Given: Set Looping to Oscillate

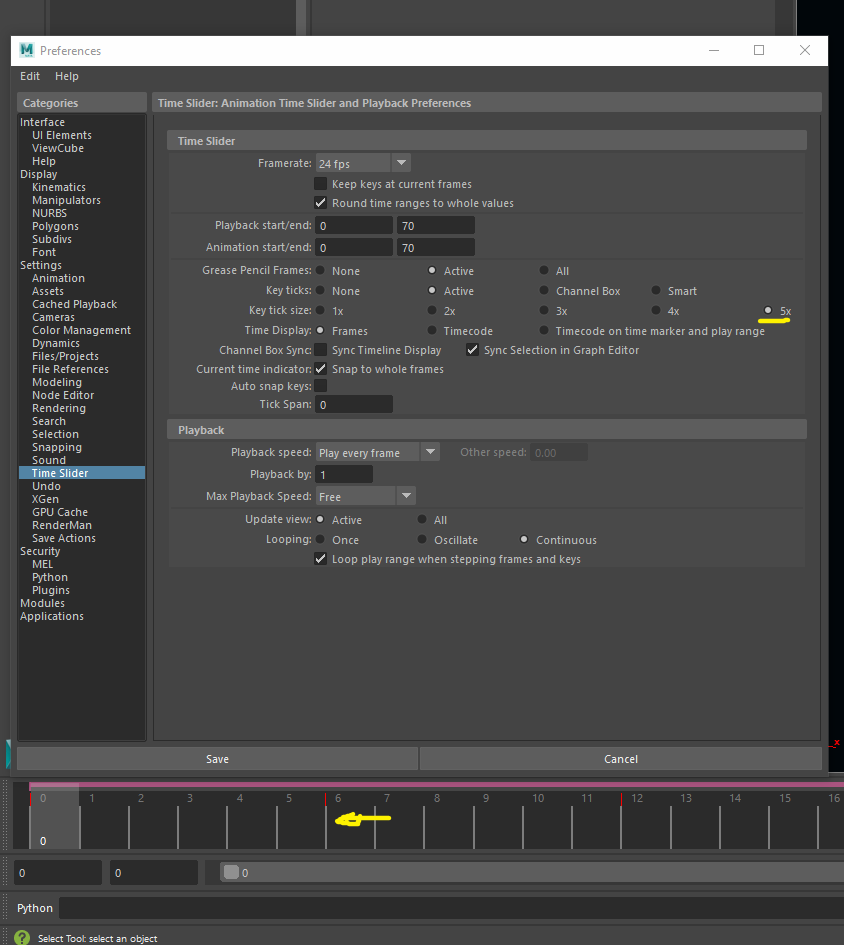Looking at the screenshot, I should tap(422, 539).
